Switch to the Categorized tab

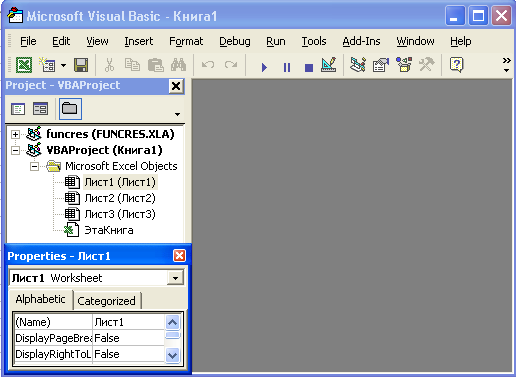tap(107, 301)
